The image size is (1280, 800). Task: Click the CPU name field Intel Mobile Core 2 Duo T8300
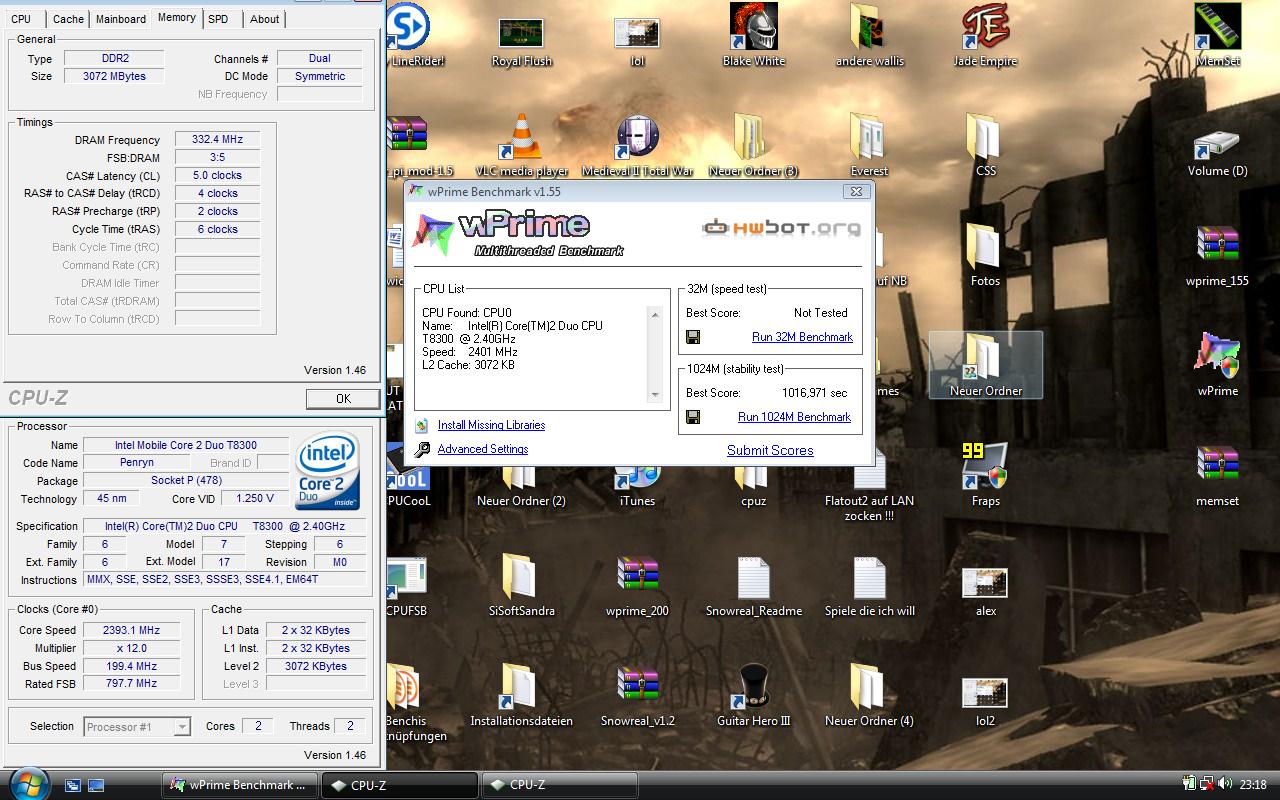tap(185, 445)
